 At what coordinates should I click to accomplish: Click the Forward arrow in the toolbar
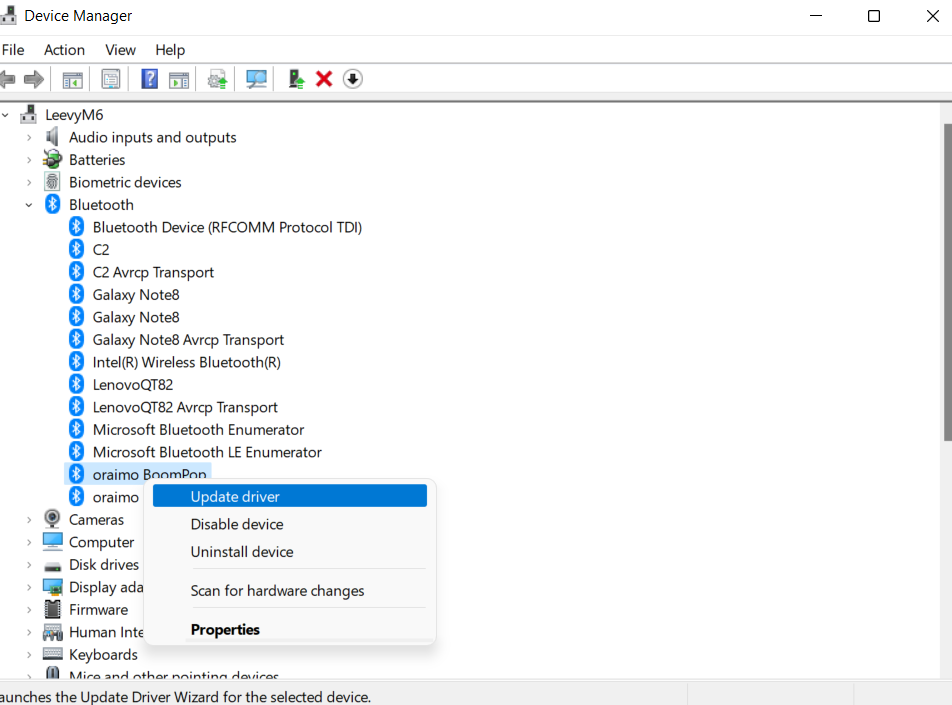click(x=34, y=79)
